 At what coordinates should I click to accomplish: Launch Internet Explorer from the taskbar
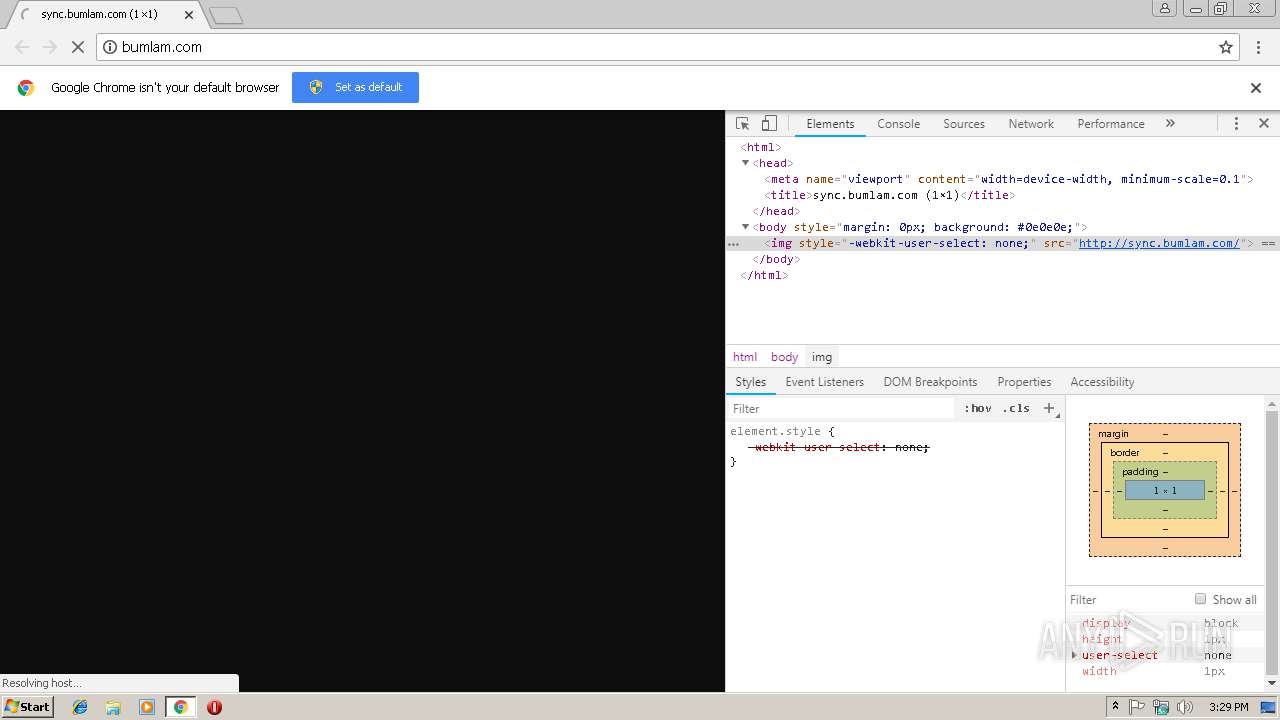point(80,707)
